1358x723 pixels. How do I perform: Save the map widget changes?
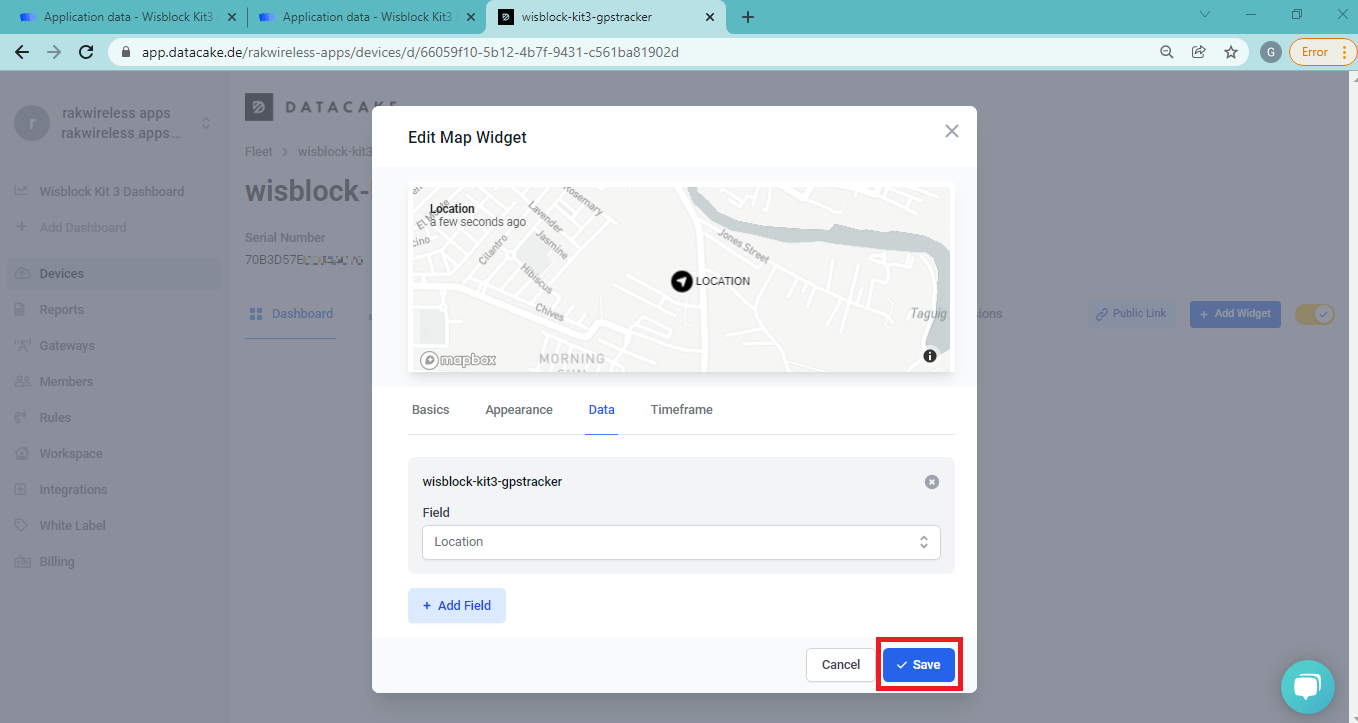(918, 665)
